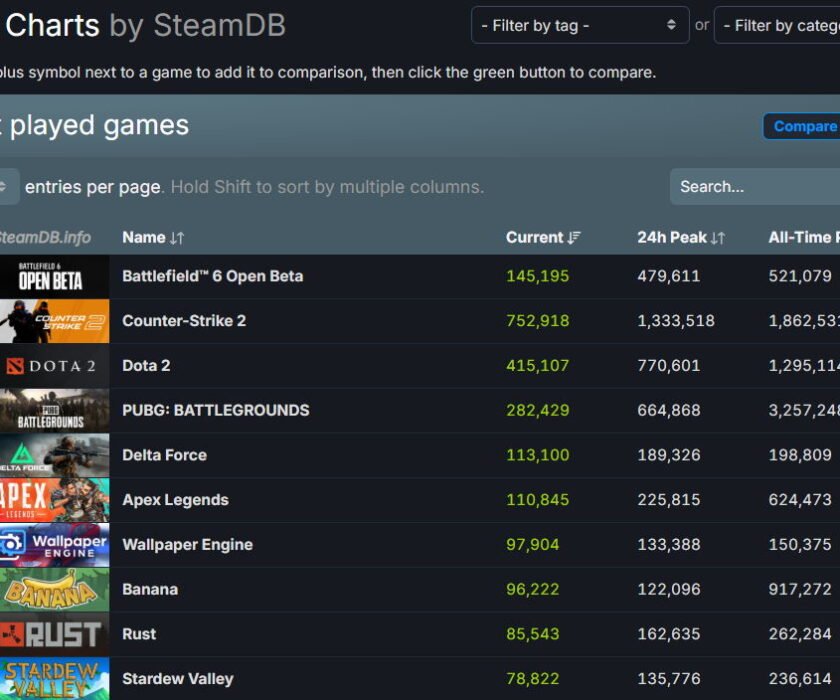This screenshot has width=840, height=700.
Task: Open Battlefield 6 Open Beta name link
Action: coord(213,276)
